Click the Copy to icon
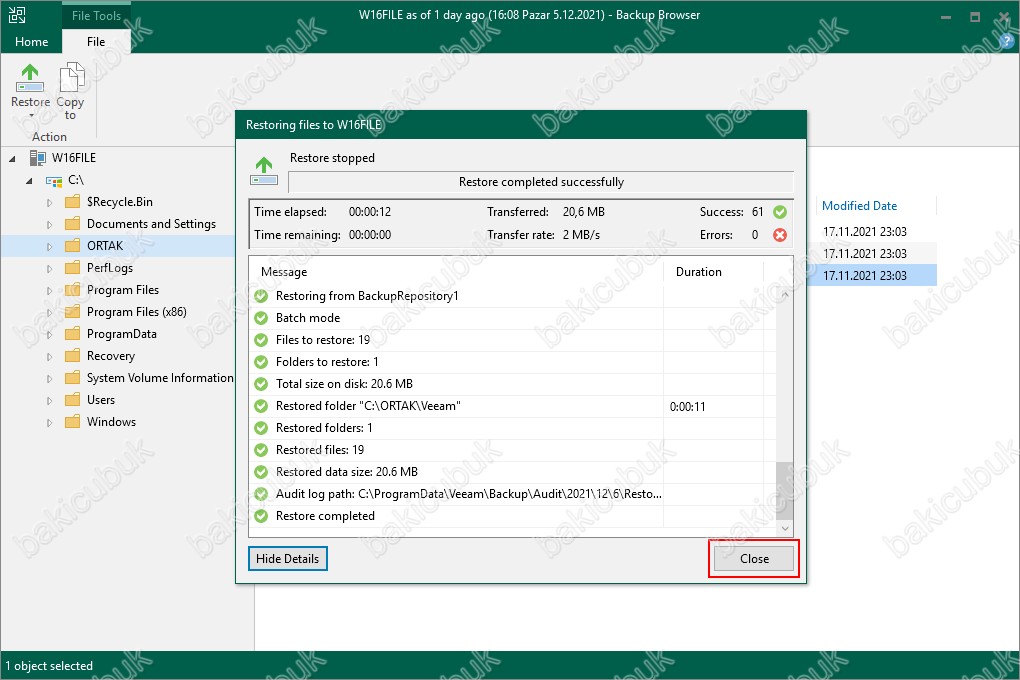 pos(72,77)
